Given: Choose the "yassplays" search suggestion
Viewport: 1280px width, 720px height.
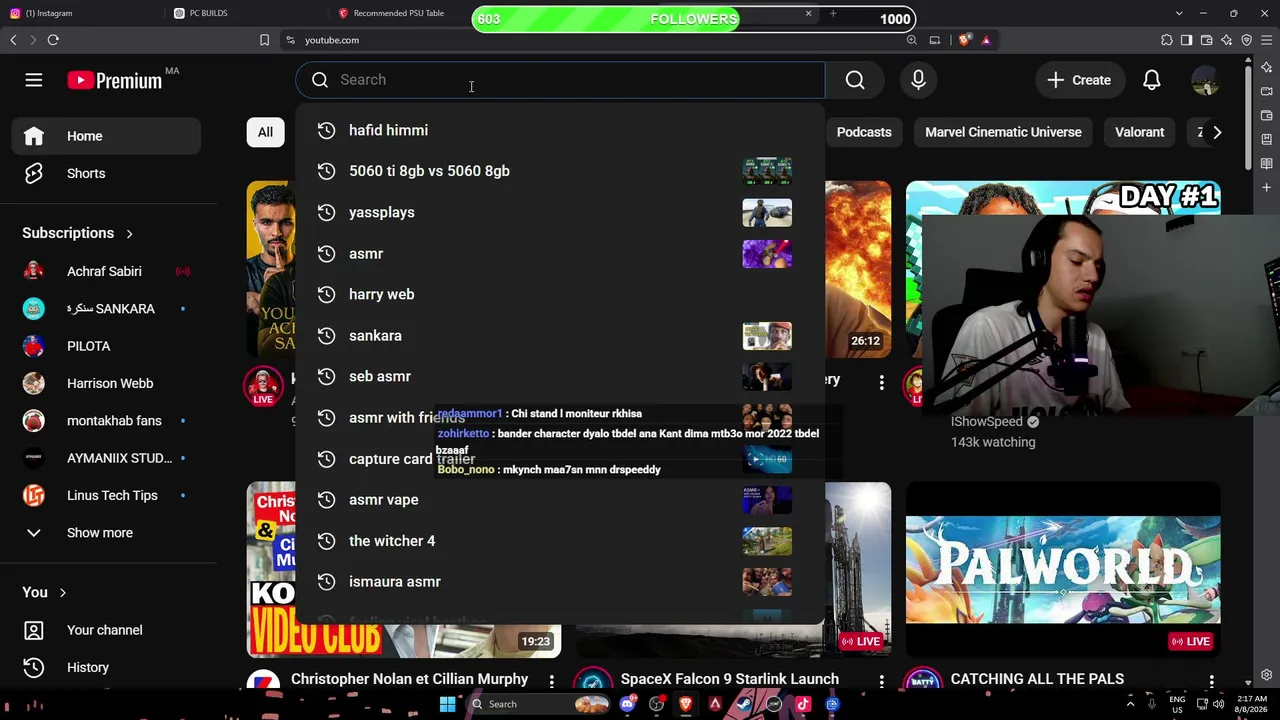Looking at the screenshot, I should pyautogui.click(x=560, y=212).
